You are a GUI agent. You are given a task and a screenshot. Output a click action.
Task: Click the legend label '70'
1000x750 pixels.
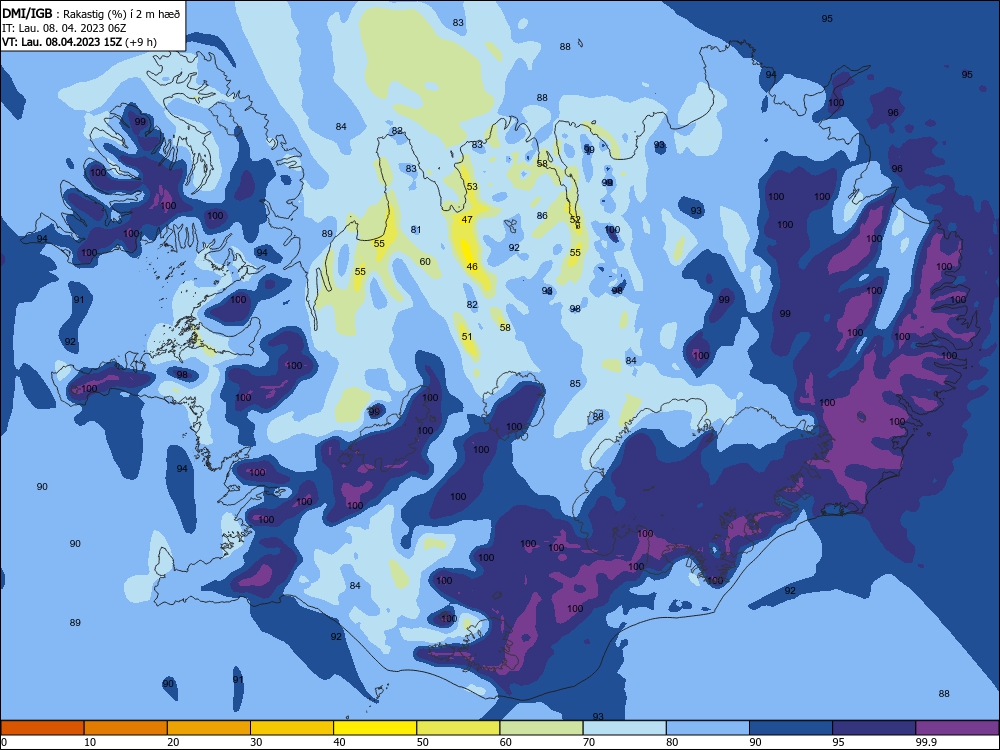point(589,742)
